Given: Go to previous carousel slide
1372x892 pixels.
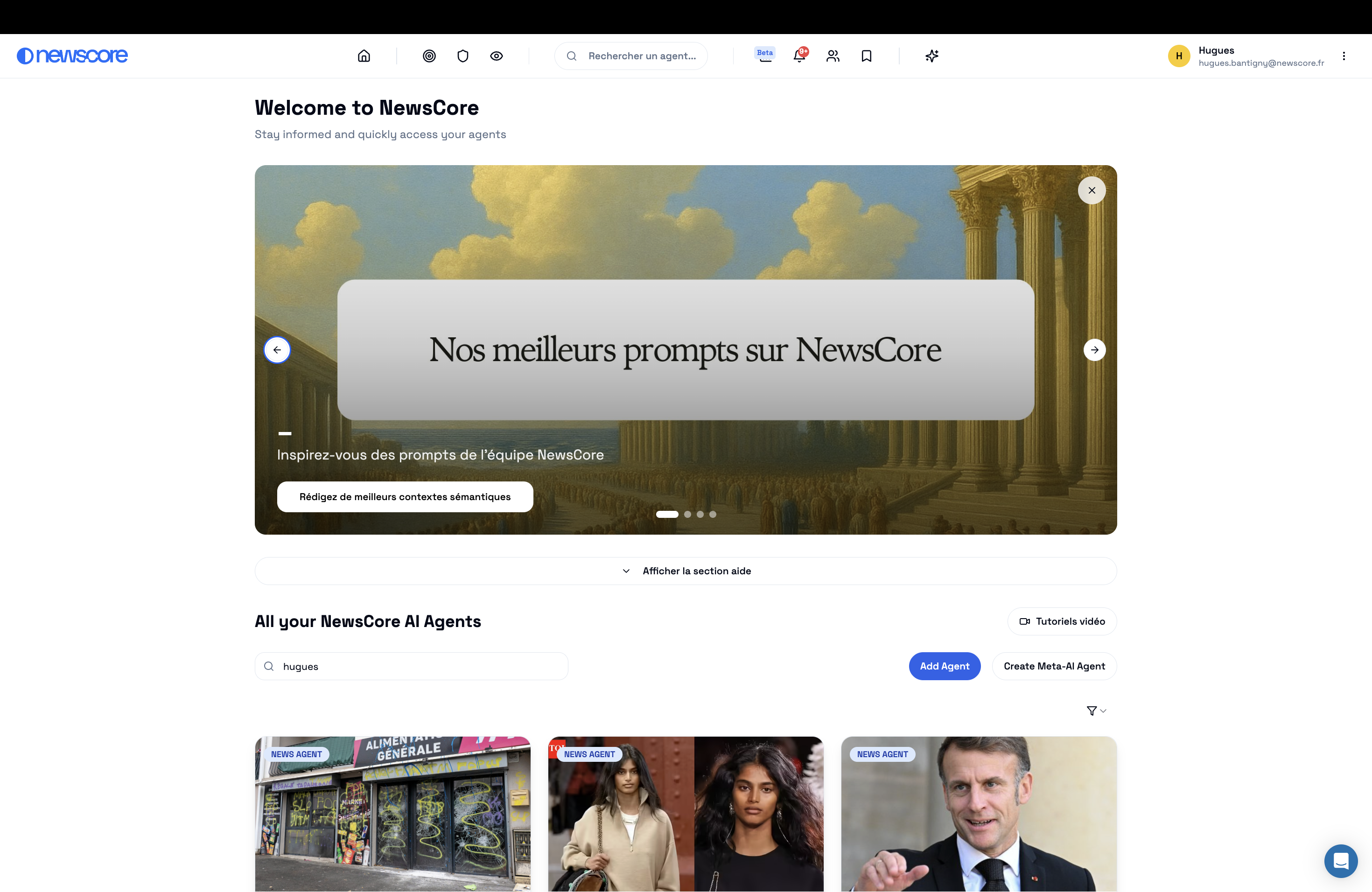Looking at the screenshot, I should [277, 350].
